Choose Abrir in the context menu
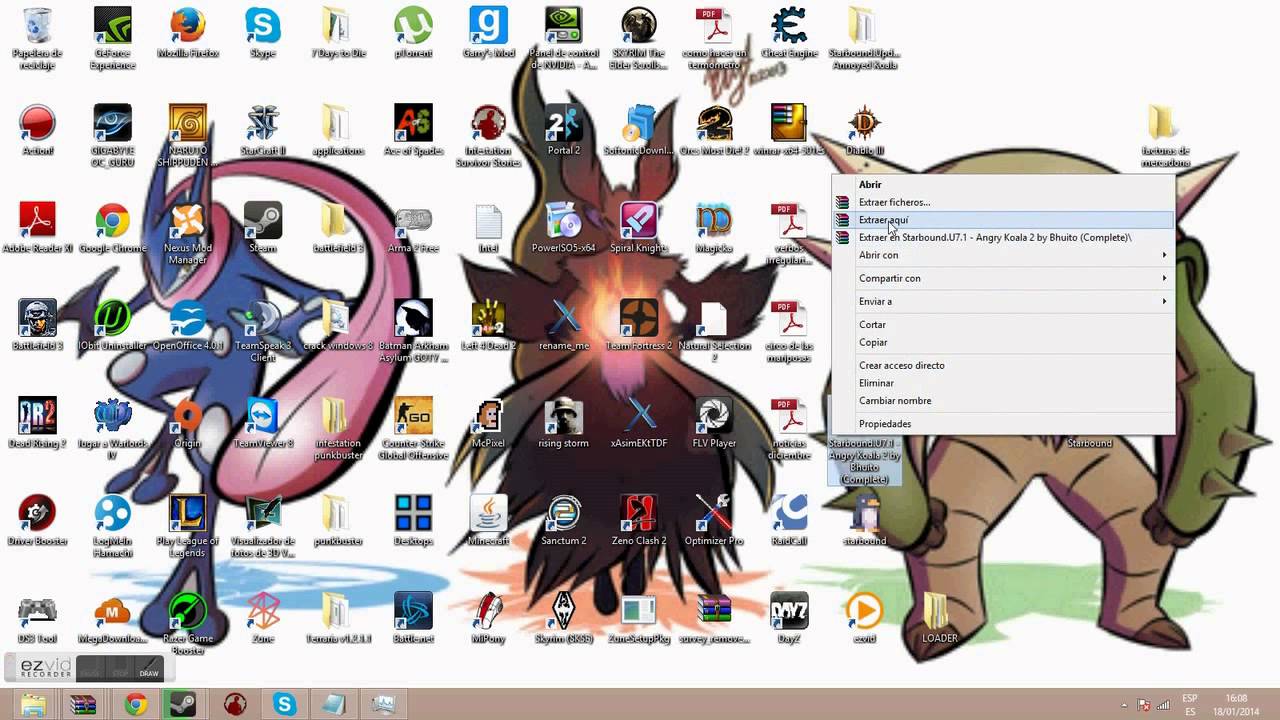1280x720 pixels. (x=1003, y=184)
